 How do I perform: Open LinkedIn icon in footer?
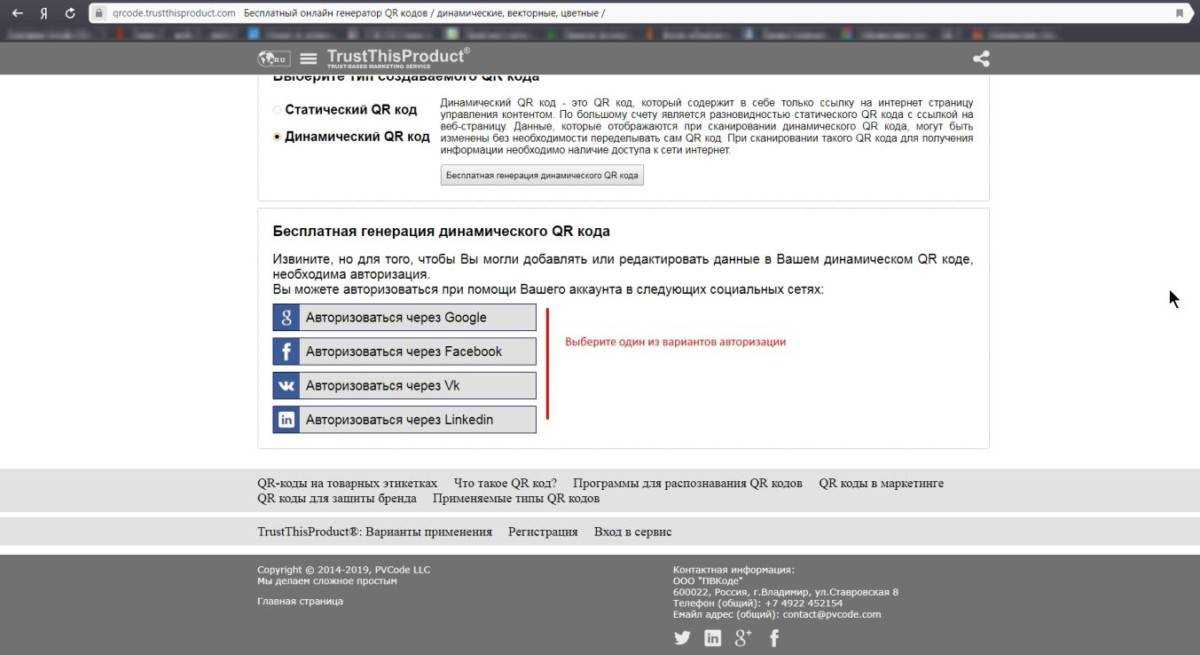[x=713, y=638]
